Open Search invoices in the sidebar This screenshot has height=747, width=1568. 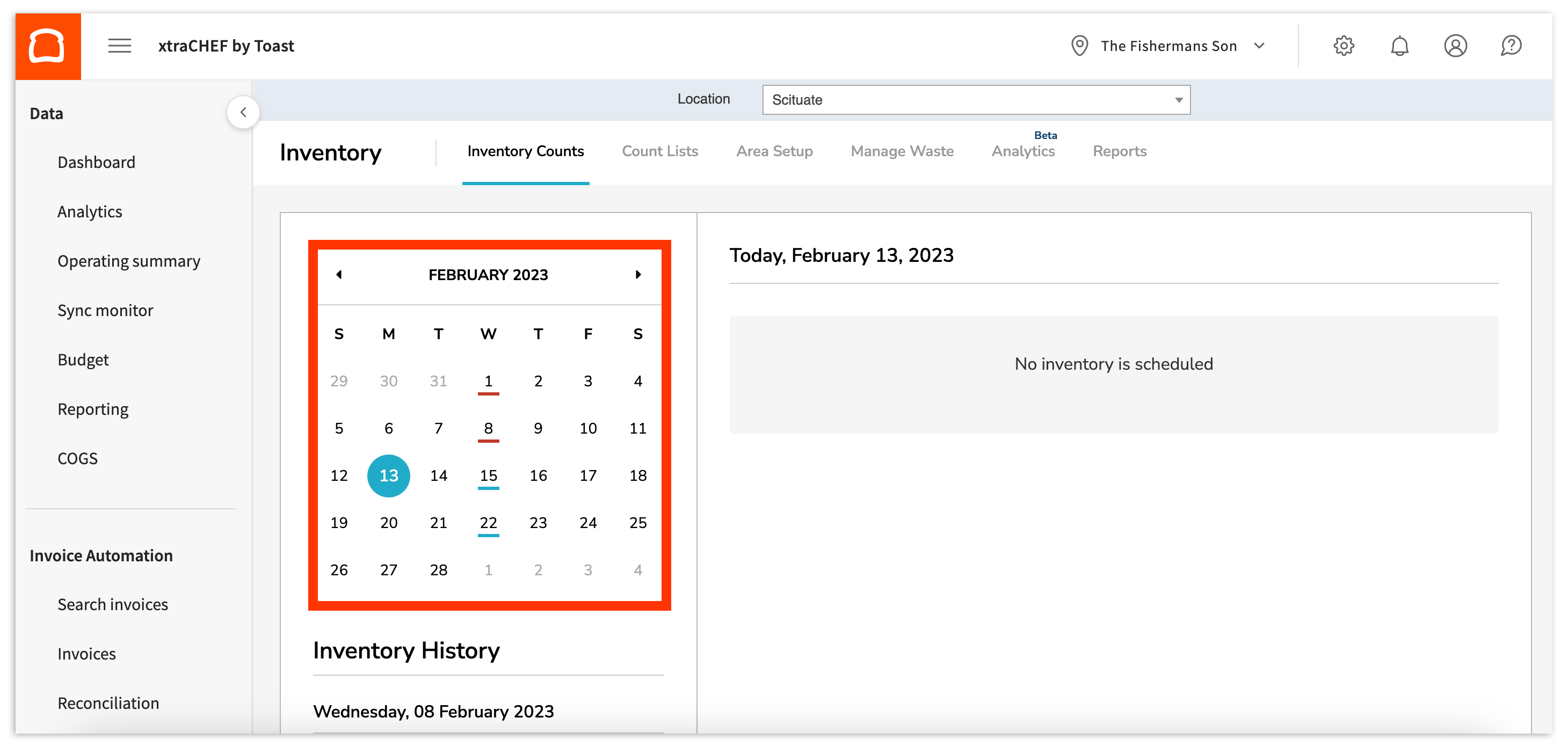[x=113, y=604]
